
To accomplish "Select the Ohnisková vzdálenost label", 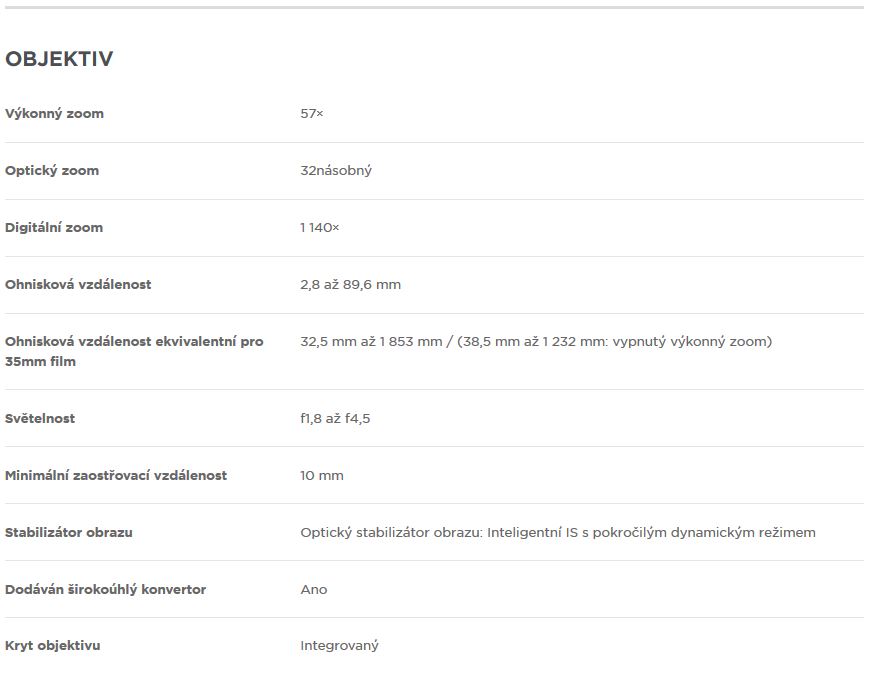I will tap(78, 284).
